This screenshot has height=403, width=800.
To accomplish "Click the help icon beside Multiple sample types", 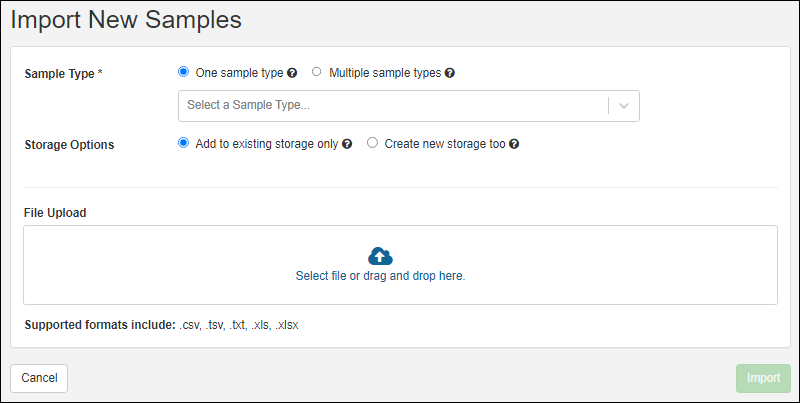I will coord(449,73).
